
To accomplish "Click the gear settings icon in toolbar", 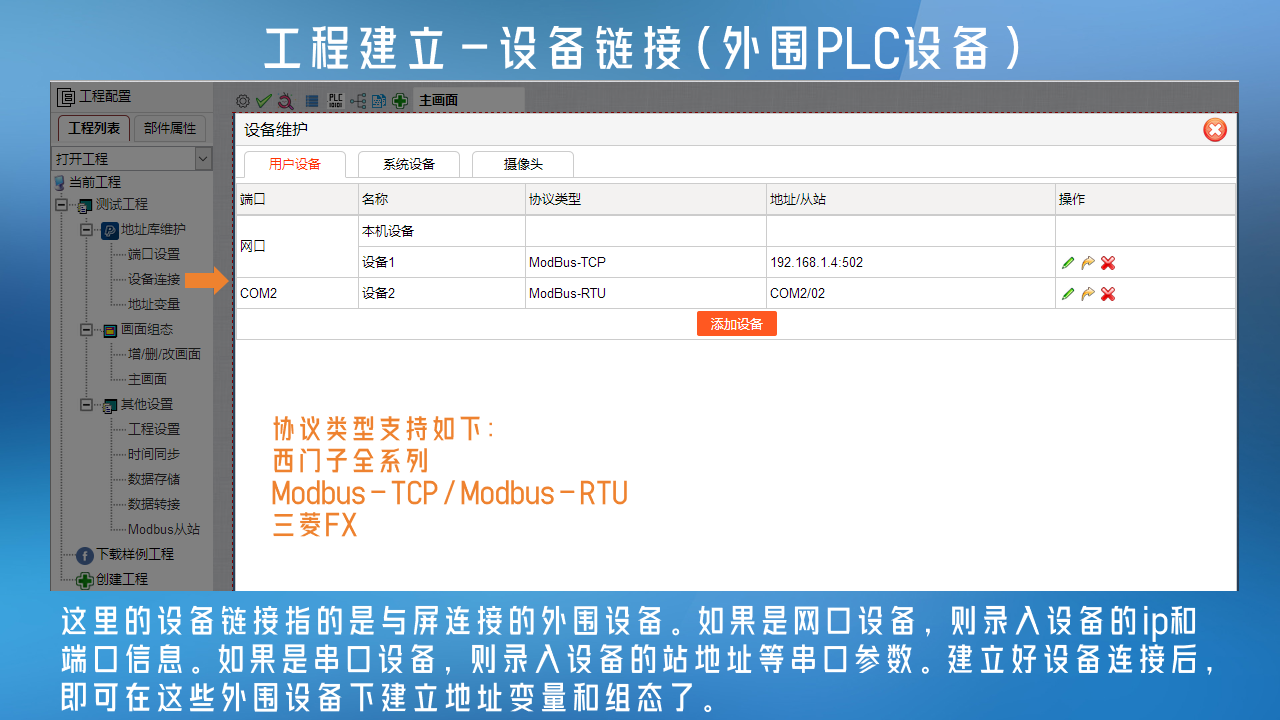I will [242, 101].
